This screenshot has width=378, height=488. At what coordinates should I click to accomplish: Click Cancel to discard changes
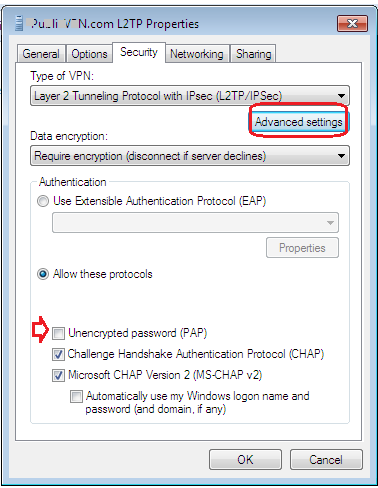[326, 460]
